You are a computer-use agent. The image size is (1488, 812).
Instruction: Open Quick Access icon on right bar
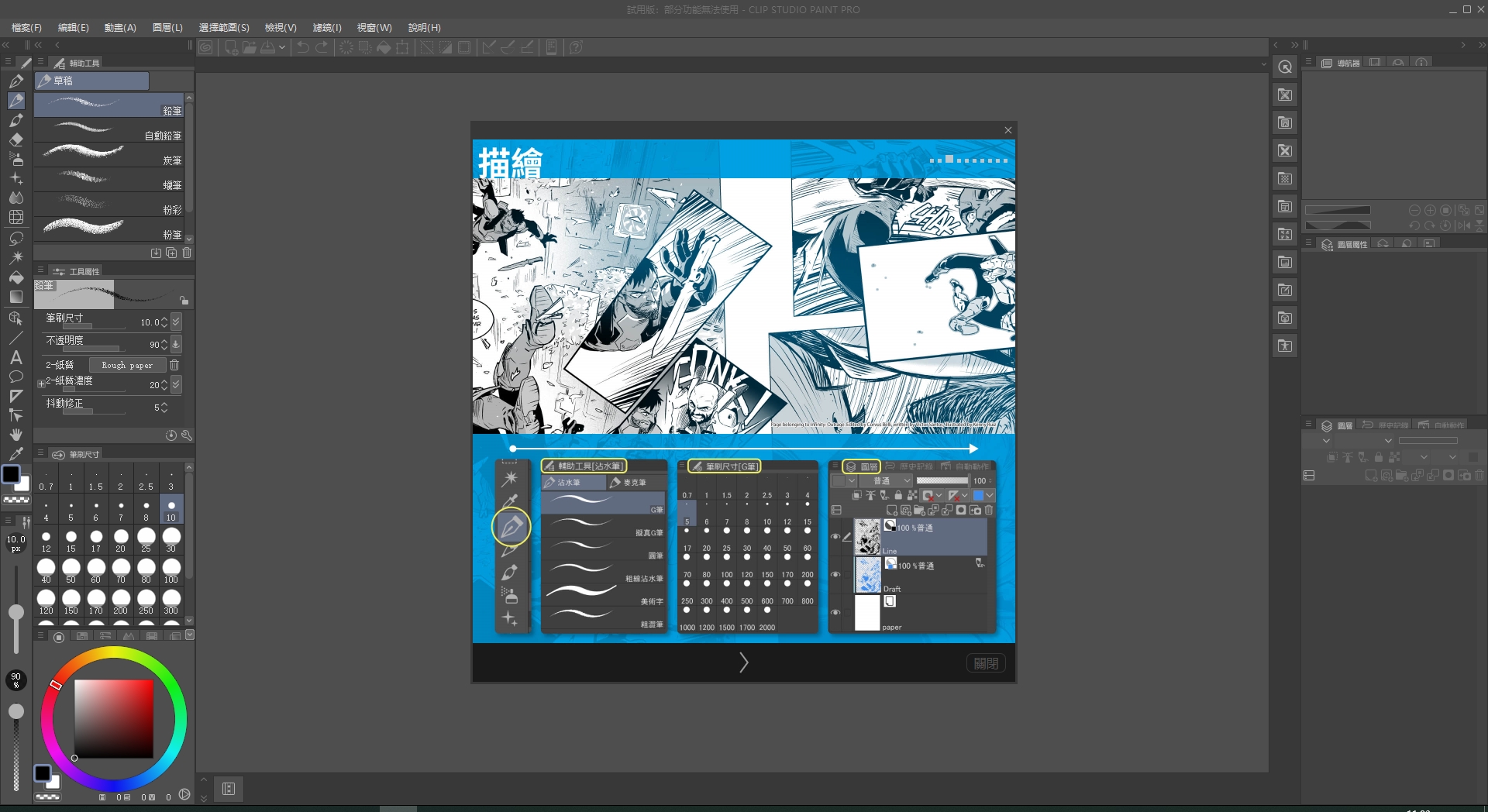coord(1285,67)
